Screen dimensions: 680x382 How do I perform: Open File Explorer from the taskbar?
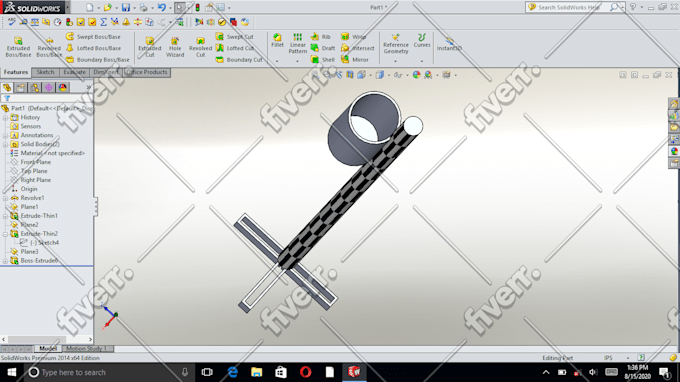click(257, 372)
